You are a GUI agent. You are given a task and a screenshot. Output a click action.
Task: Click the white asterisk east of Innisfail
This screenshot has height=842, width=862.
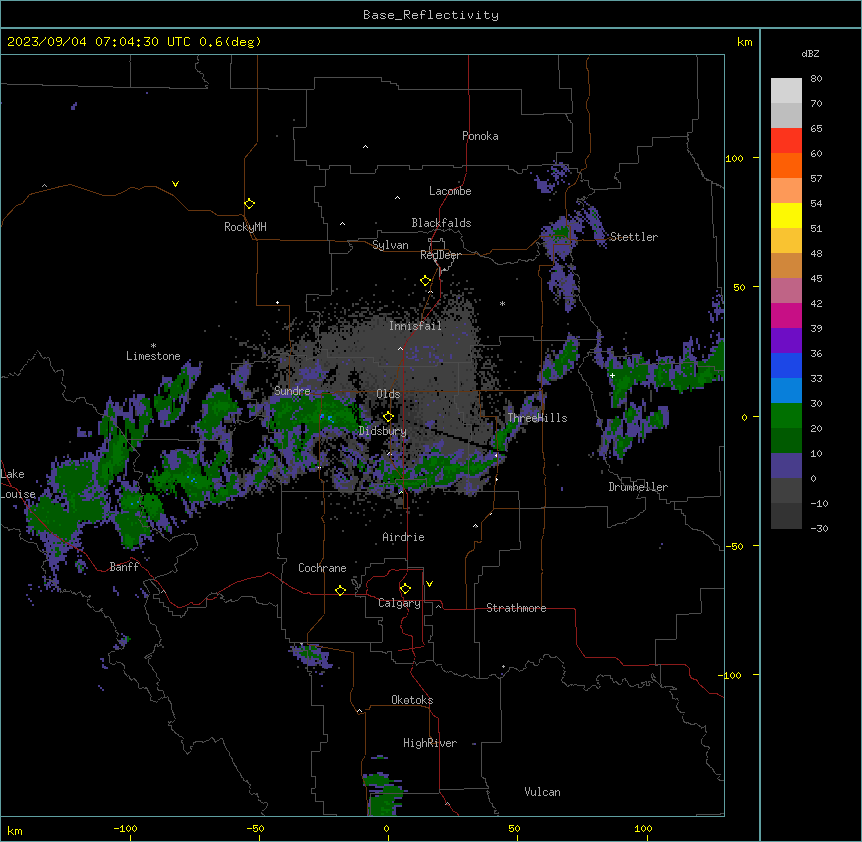(x=502, y=304)
